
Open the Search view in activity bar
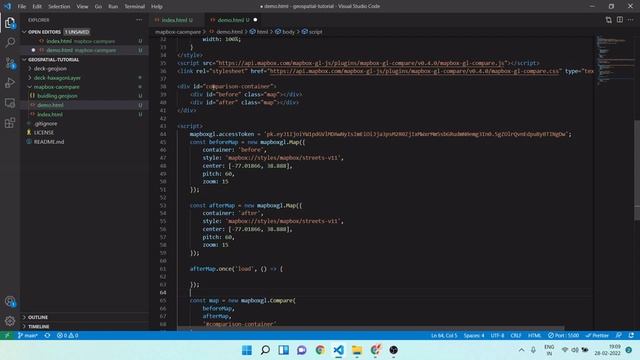[x=10, y=42]
